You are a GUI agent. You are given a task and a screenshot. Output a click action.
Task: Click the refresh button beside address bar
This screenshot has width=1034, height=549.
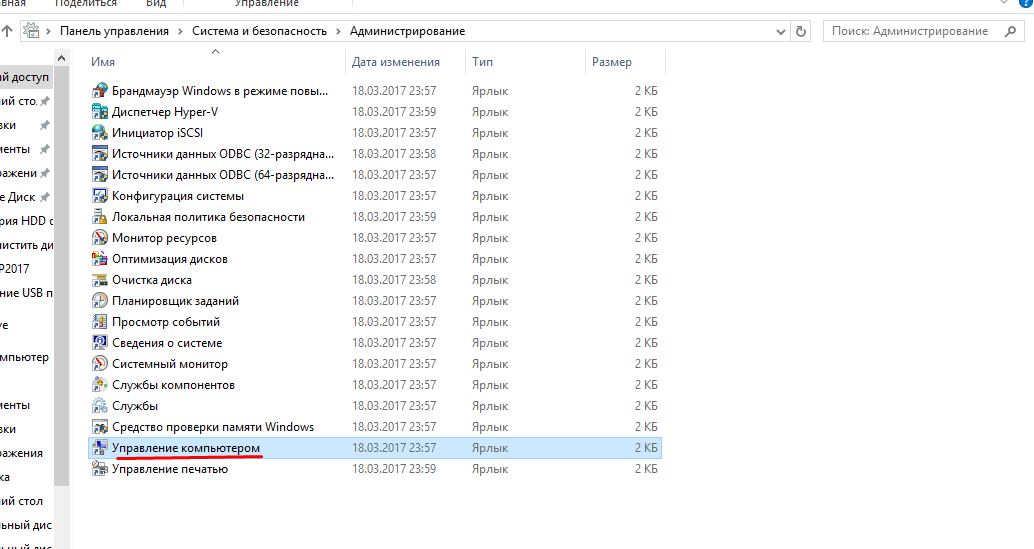(801, 31)
